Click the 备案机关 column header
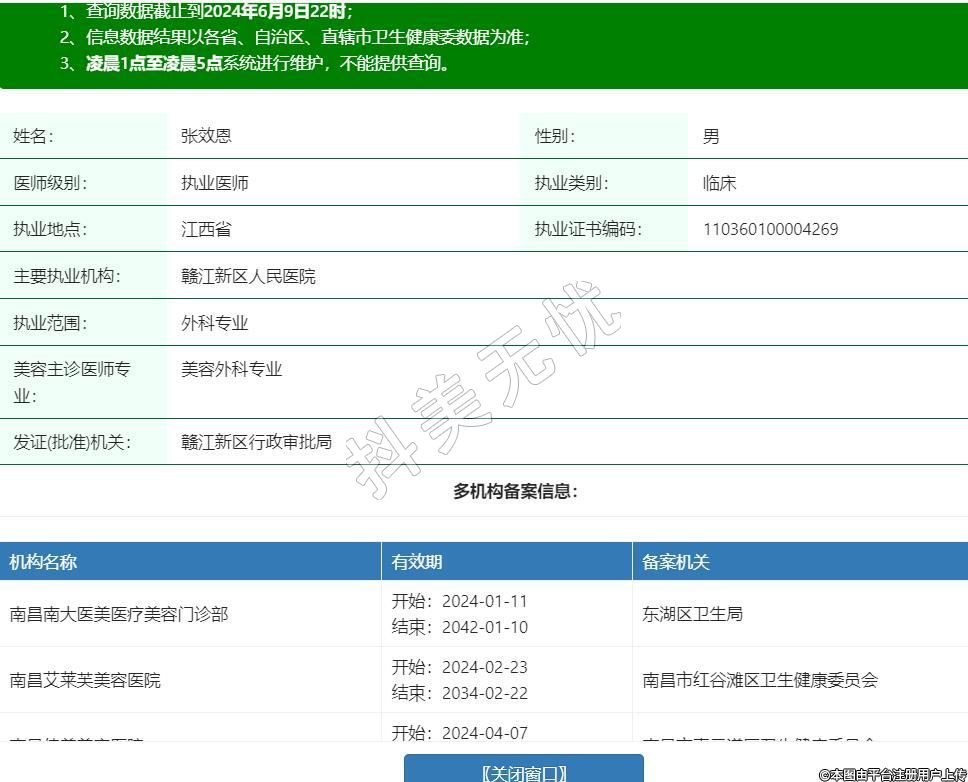 click(x=676, y=562)
